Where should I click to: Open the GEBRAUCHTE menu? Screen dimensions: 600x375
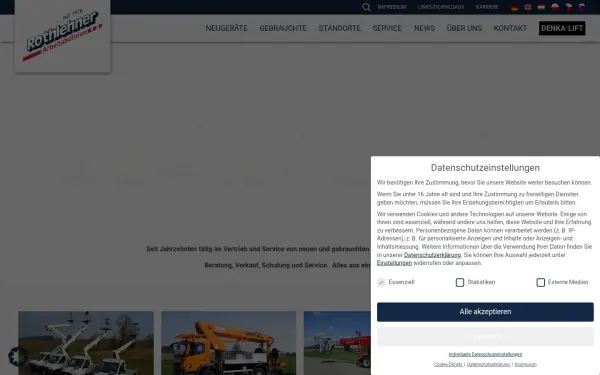pyautogui.click(x=283, y=28)
